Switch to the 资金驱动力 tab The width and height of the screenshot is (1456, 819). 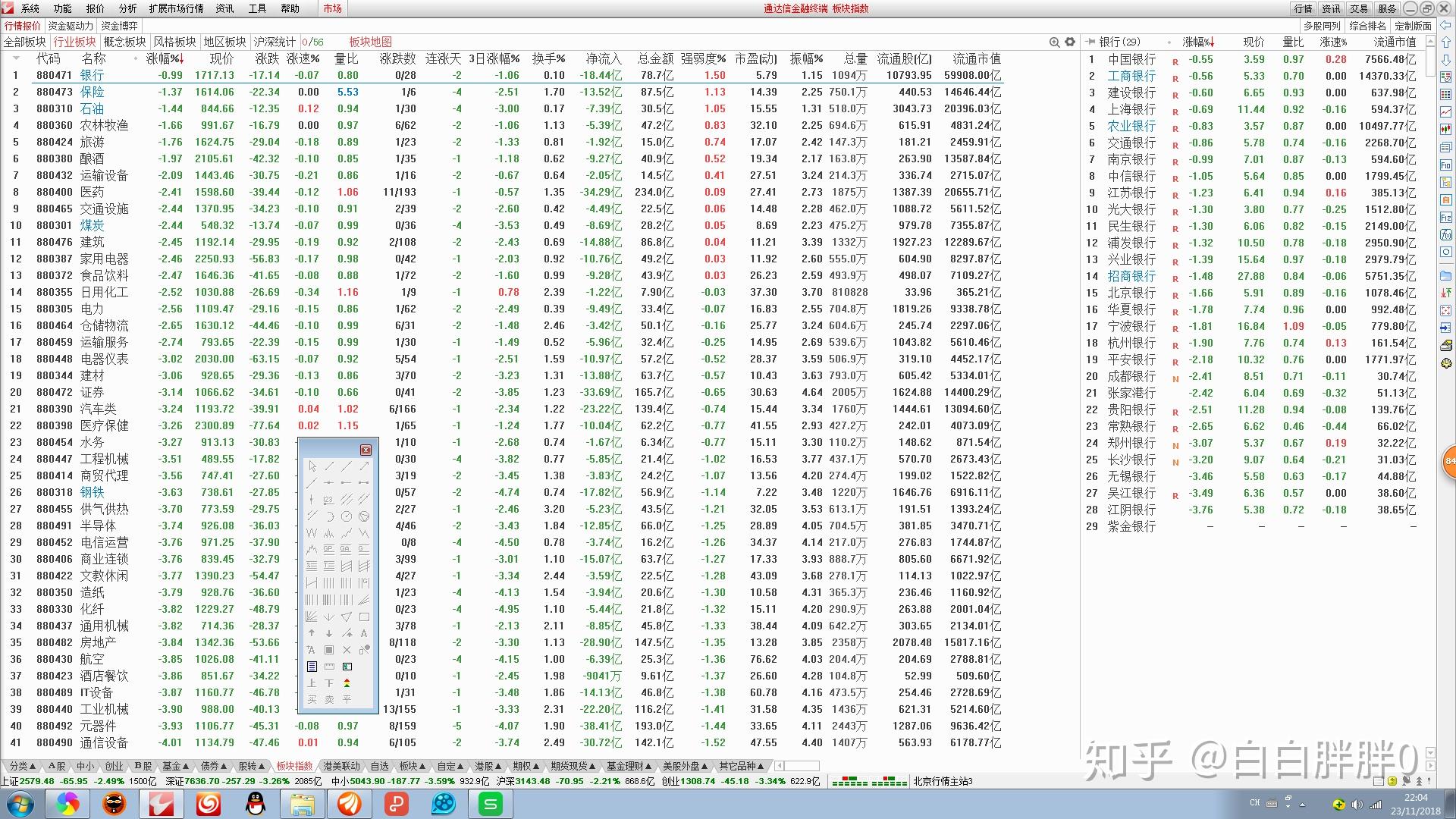(71, 26)
